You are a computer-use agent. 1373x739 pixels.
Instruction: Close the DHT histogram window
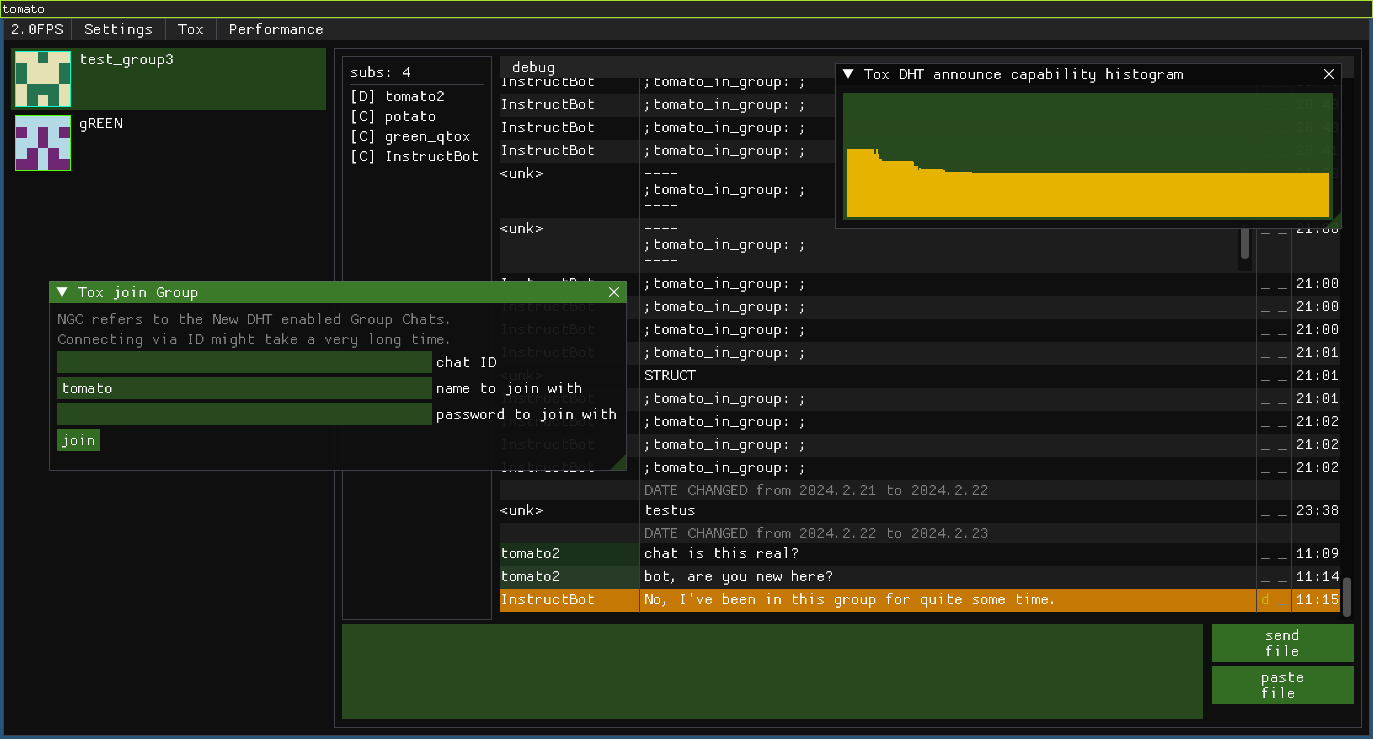tap(1329, 74)
